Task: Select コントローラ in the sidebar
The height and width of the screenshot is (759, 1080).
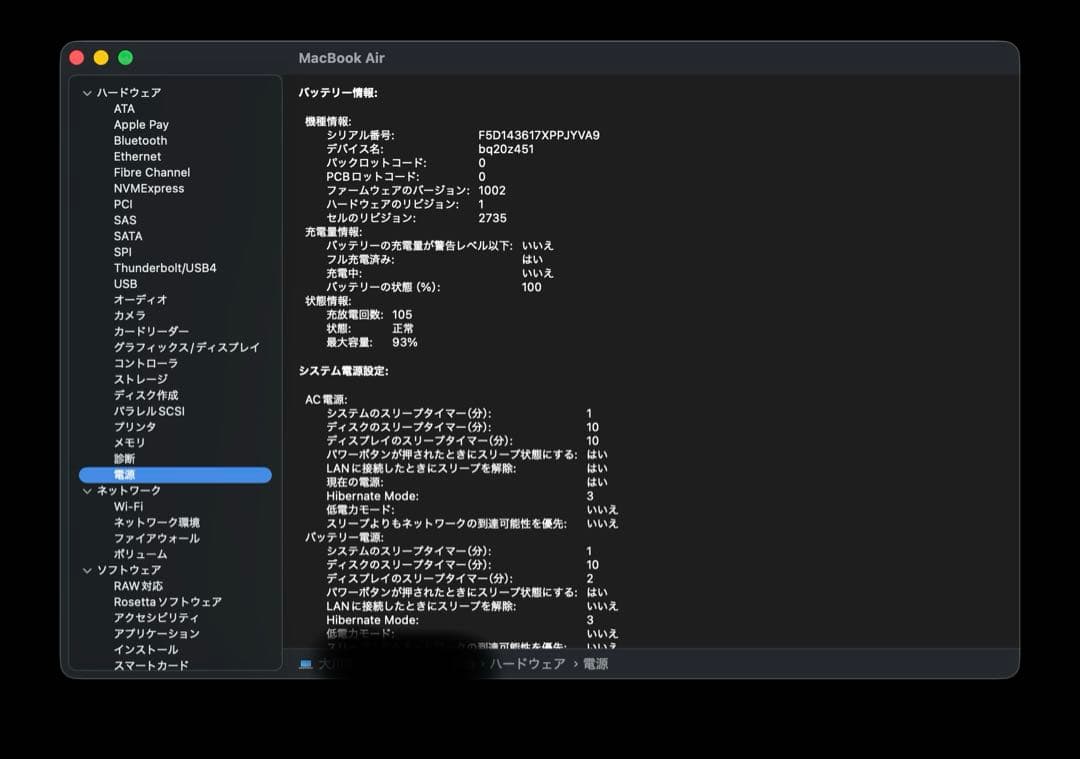Action: (x=145, y=363)
